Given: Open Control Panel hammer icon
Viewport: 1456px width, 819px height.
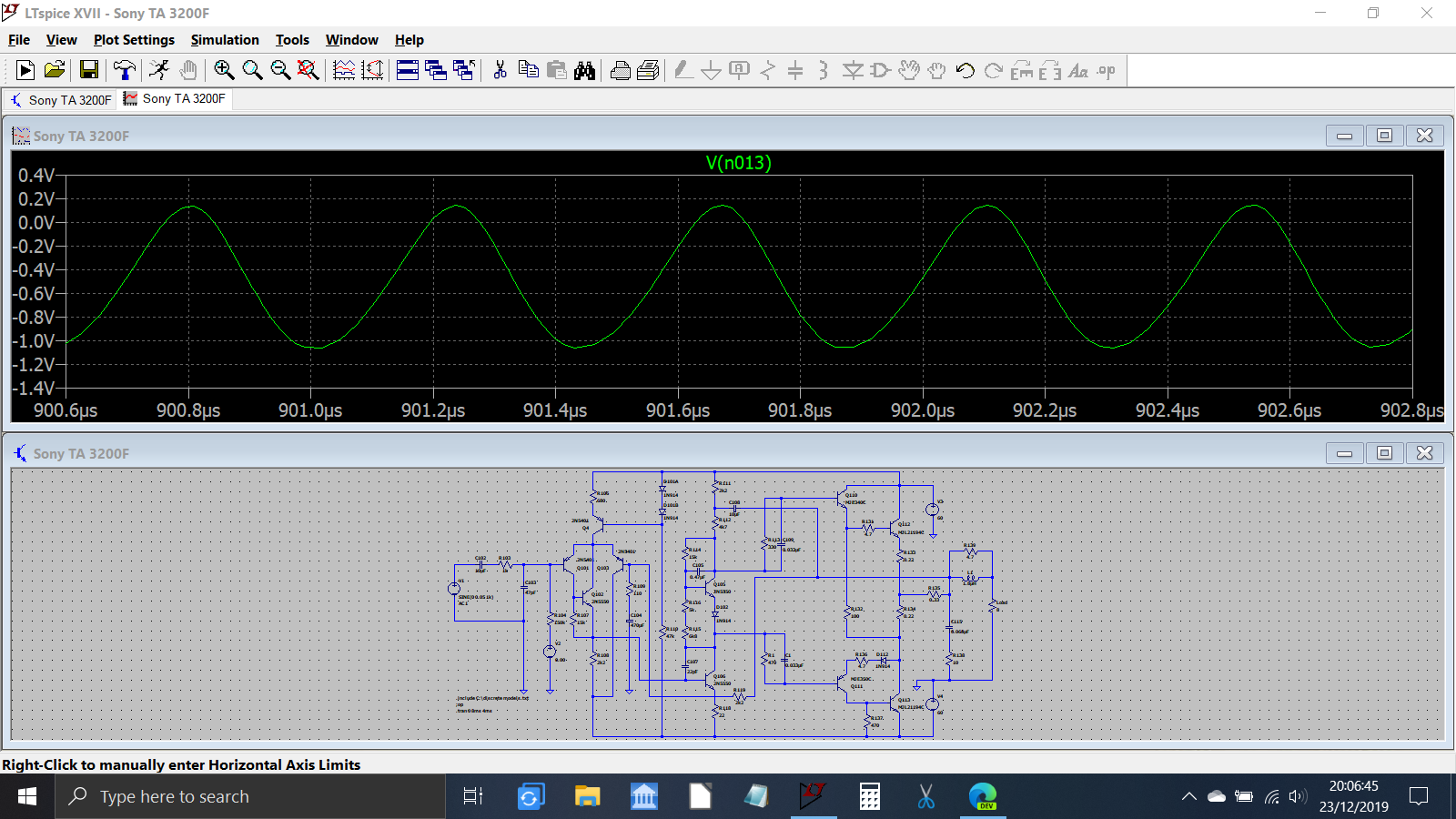Looking at the screenshot, I should (125, 70).
